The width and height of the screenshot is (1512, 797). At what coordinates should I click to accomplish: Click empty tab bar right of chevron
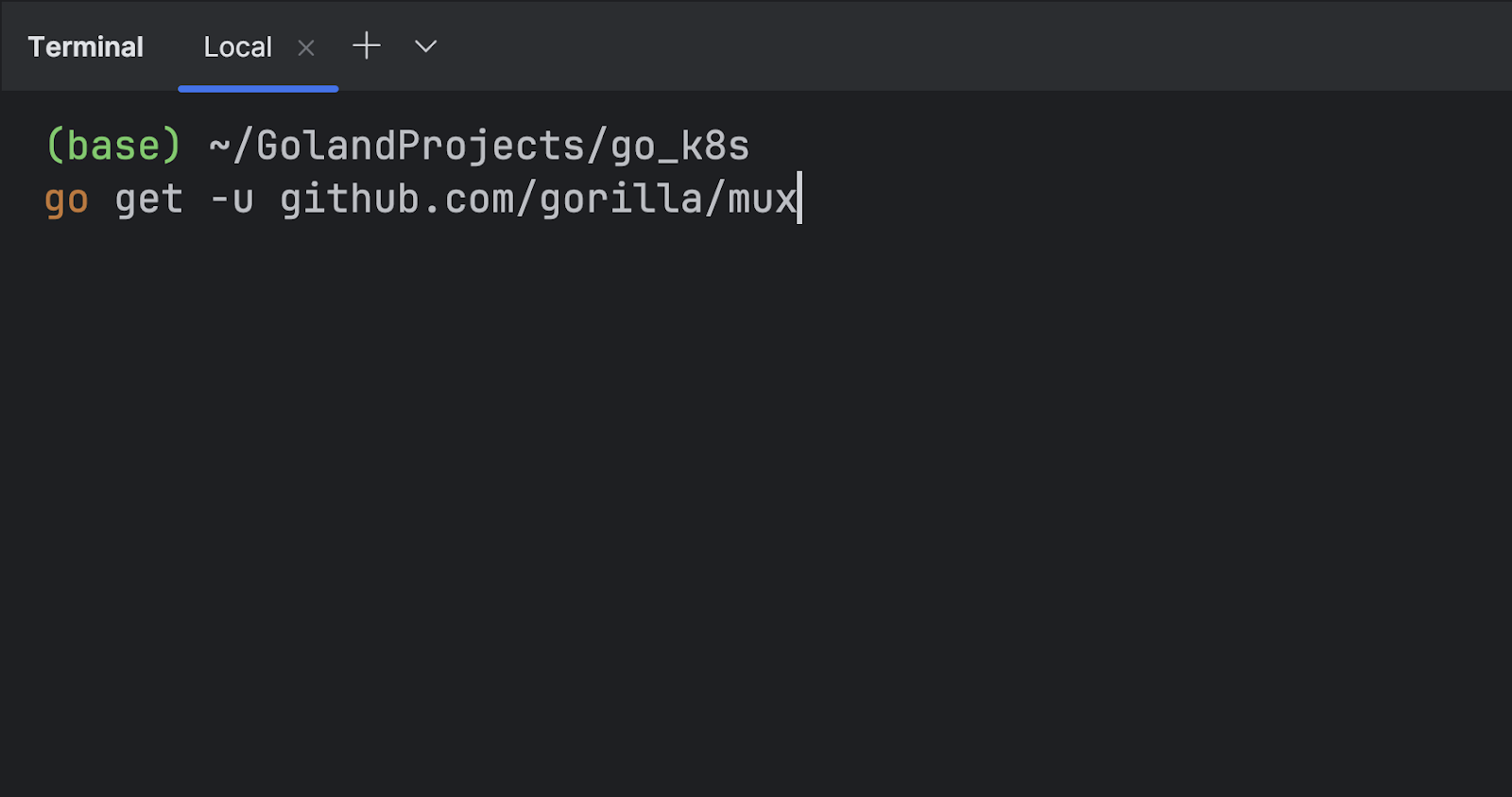tap(973, 45)
